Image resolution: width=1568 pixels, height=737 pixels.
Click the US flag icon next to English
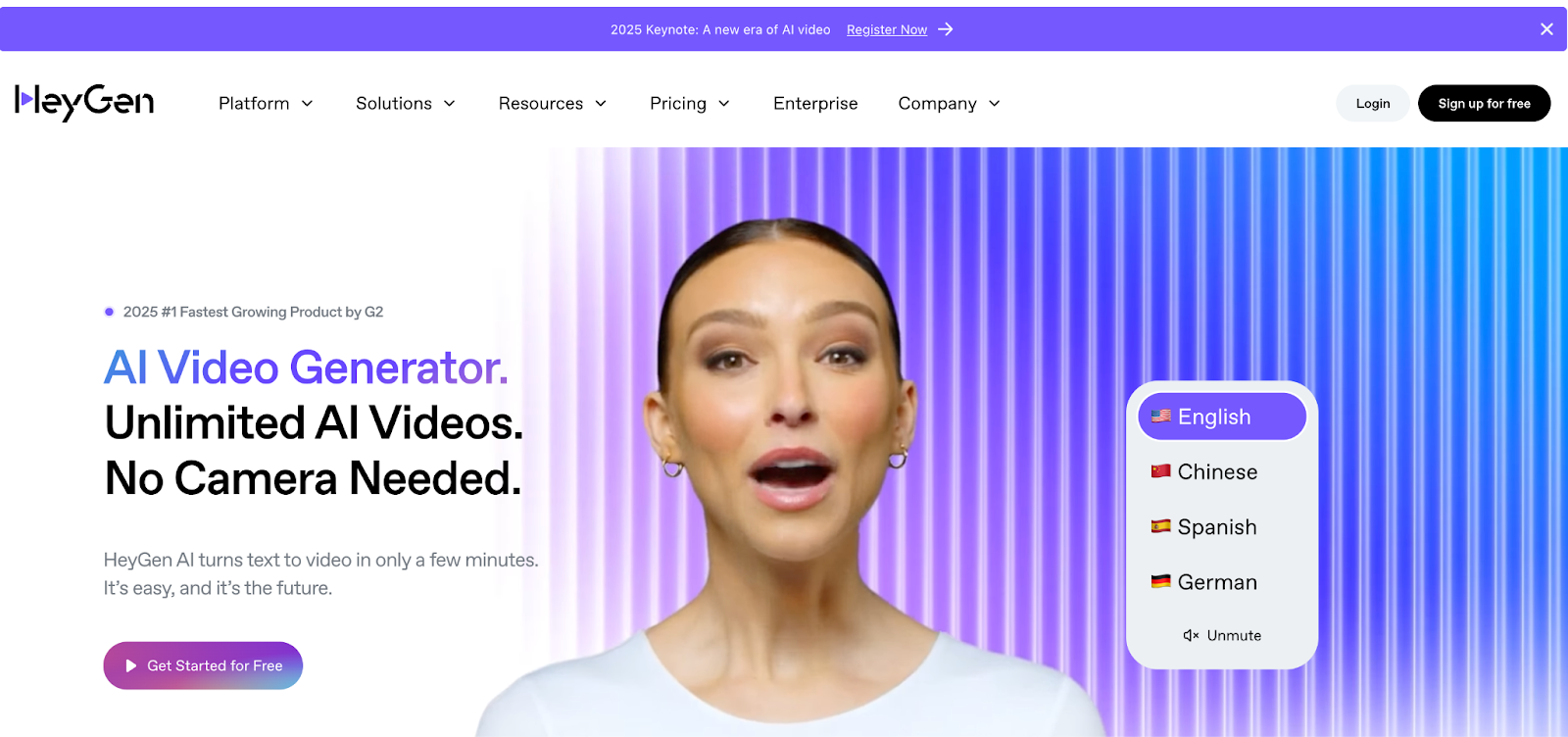[x=1161, y=417]
